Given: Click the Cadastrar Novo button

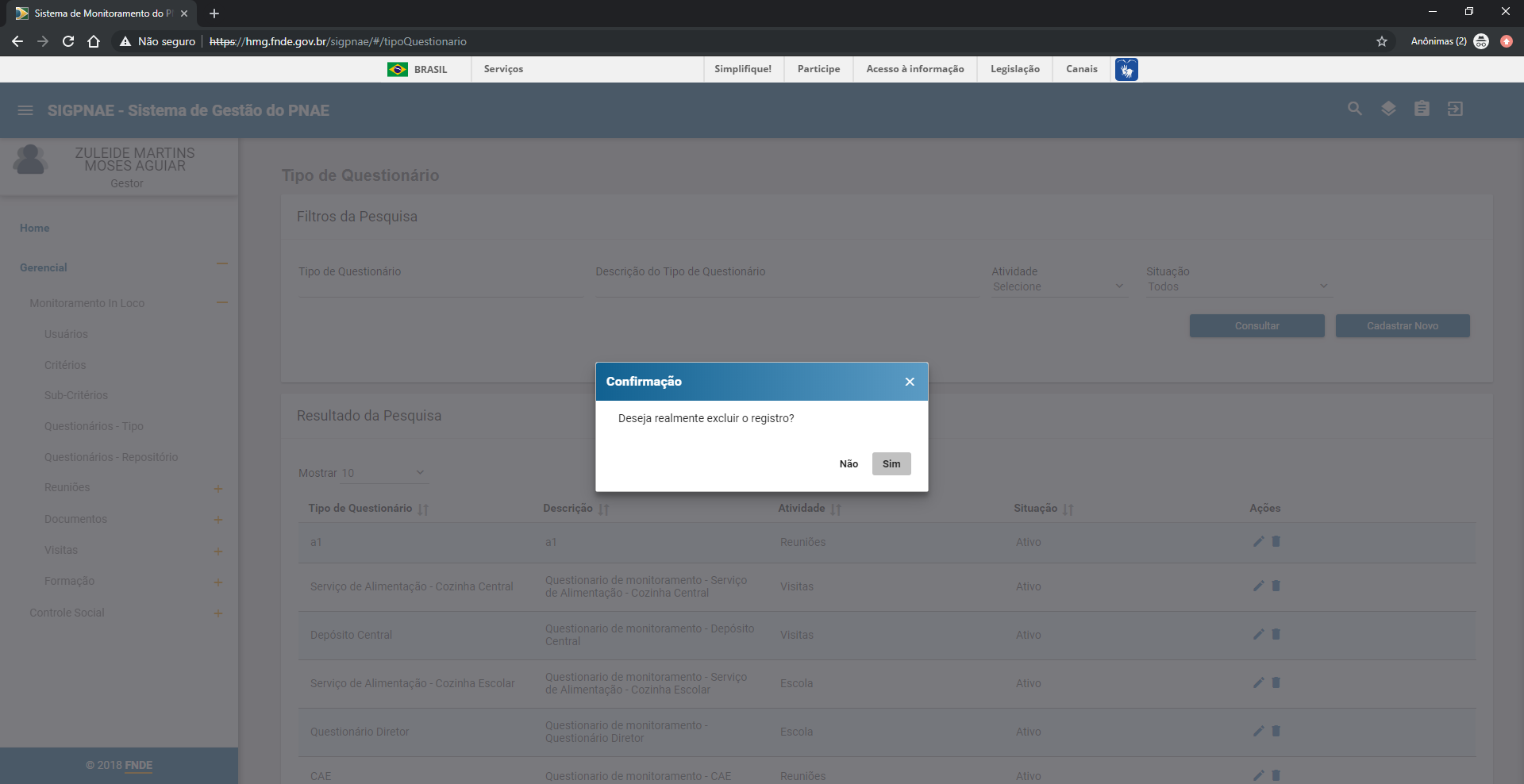Looking at the screenshot, I should click(x=1403, y=326).
